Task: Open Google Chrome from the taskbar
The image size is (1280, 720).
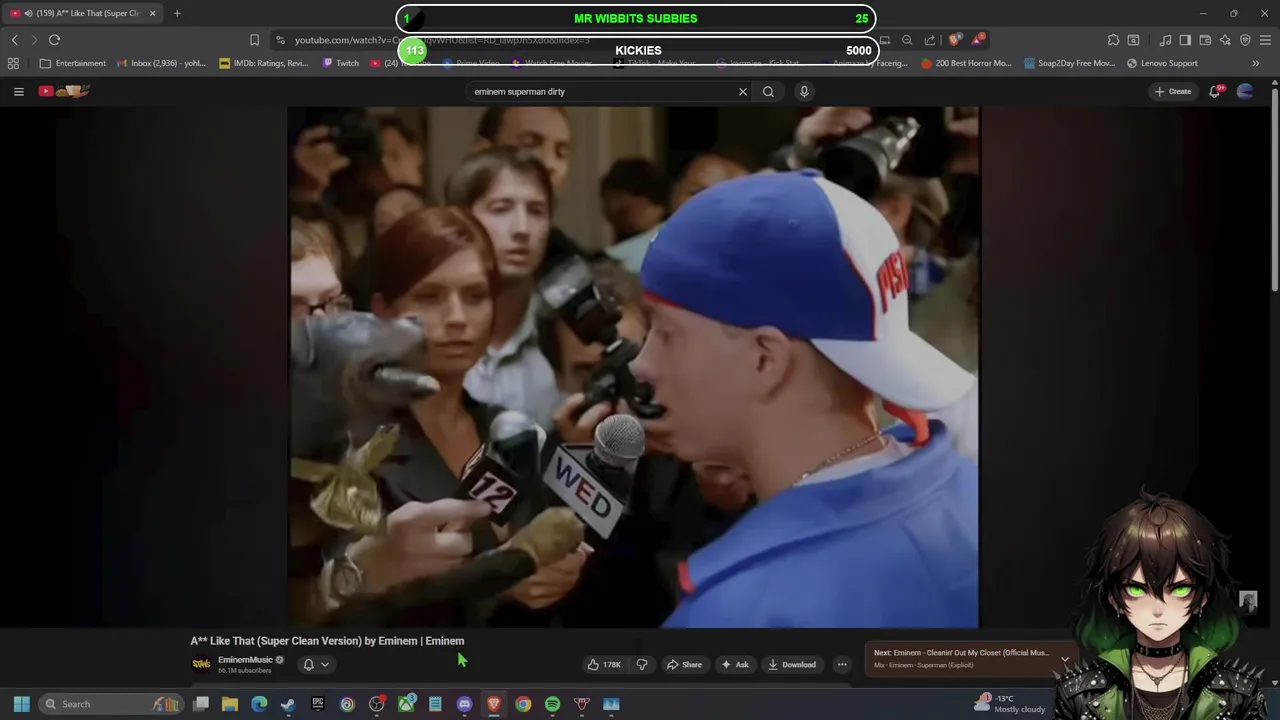Action: (x=523, y=704)
